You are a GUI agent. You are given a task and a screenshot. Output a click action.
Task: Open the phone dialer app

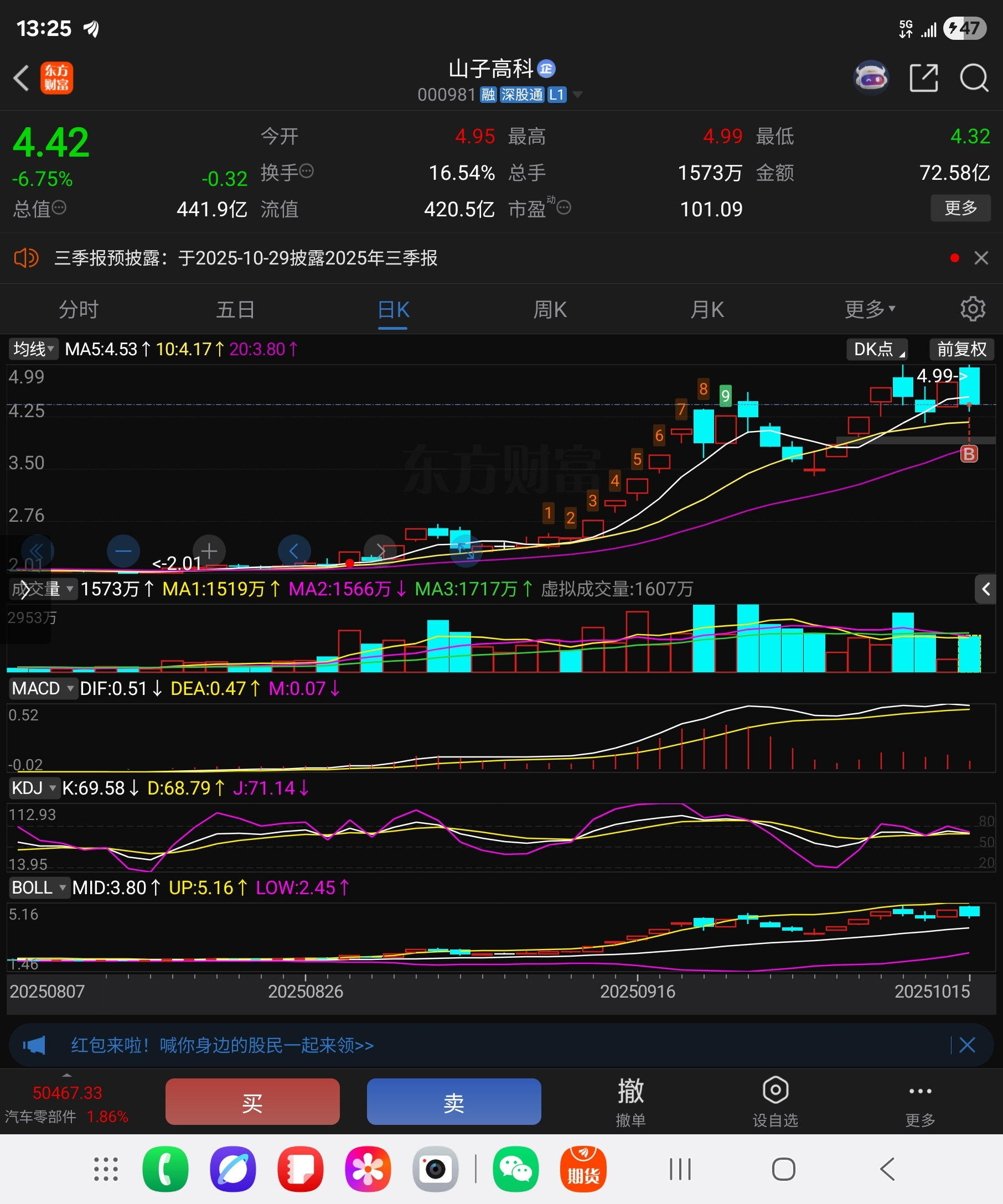pyautogui.click(x=165, y=1169)
